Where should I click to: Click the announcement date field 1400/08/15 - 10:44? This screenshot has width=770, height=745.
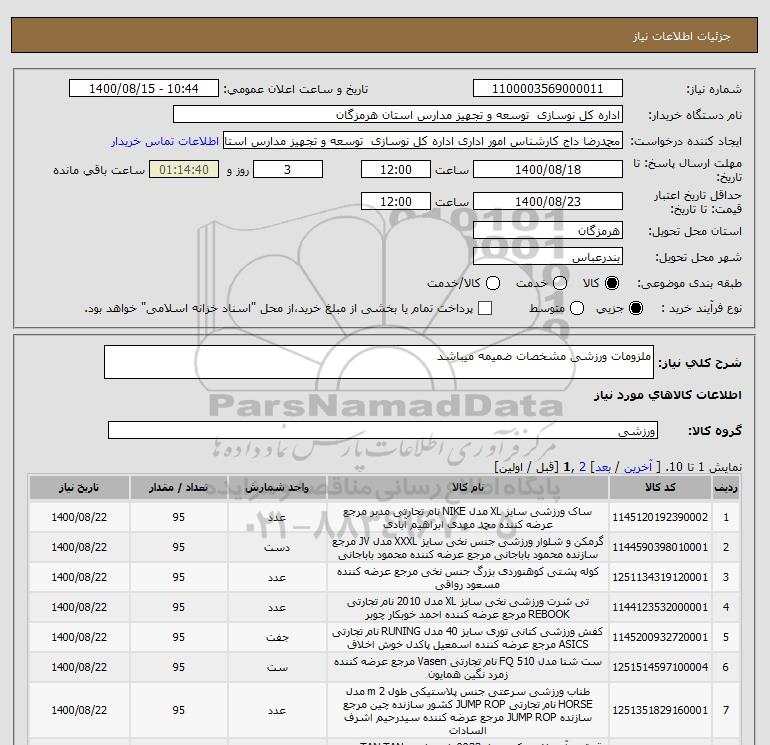click(x=144, y=89)
